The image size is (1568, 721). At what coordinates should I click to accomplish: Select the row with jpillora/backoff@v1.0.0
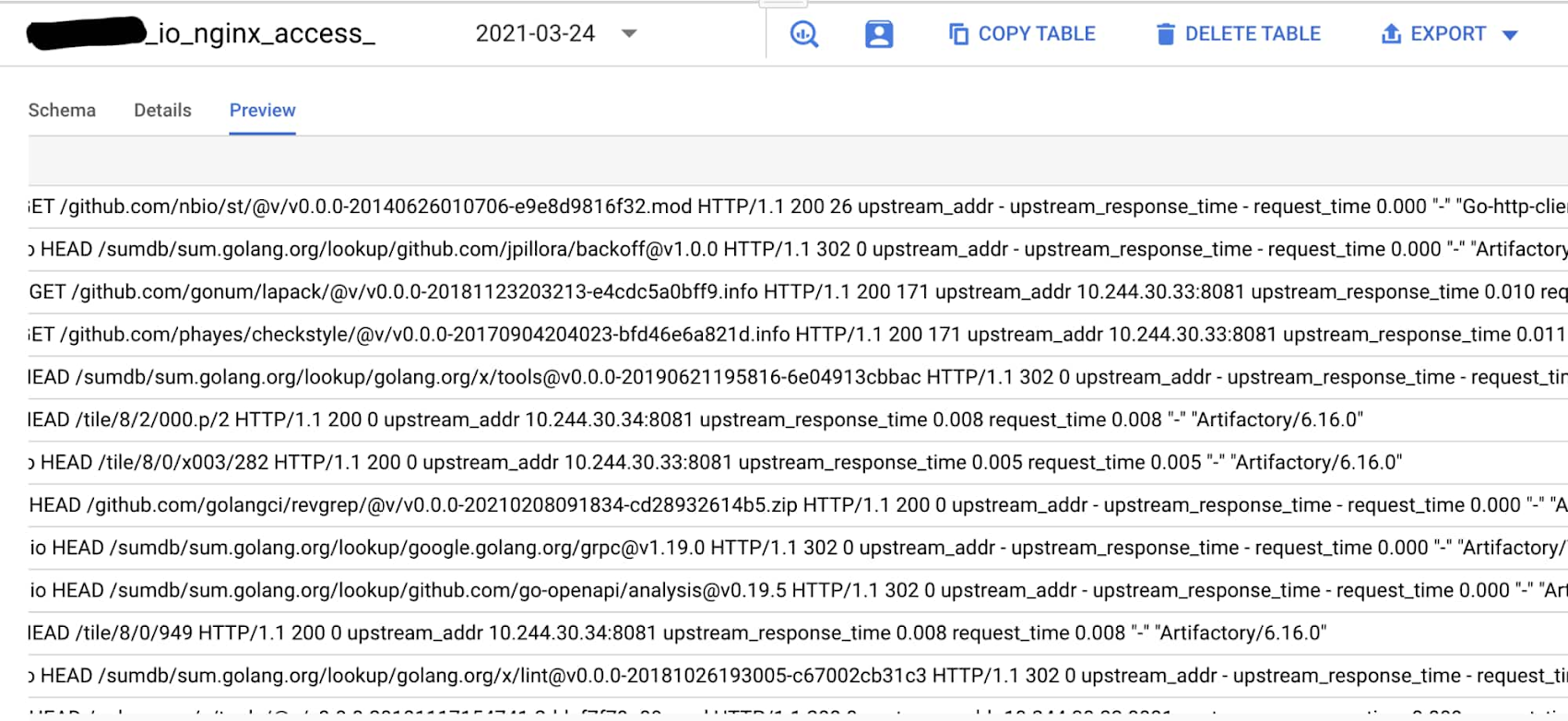point(798,249)
